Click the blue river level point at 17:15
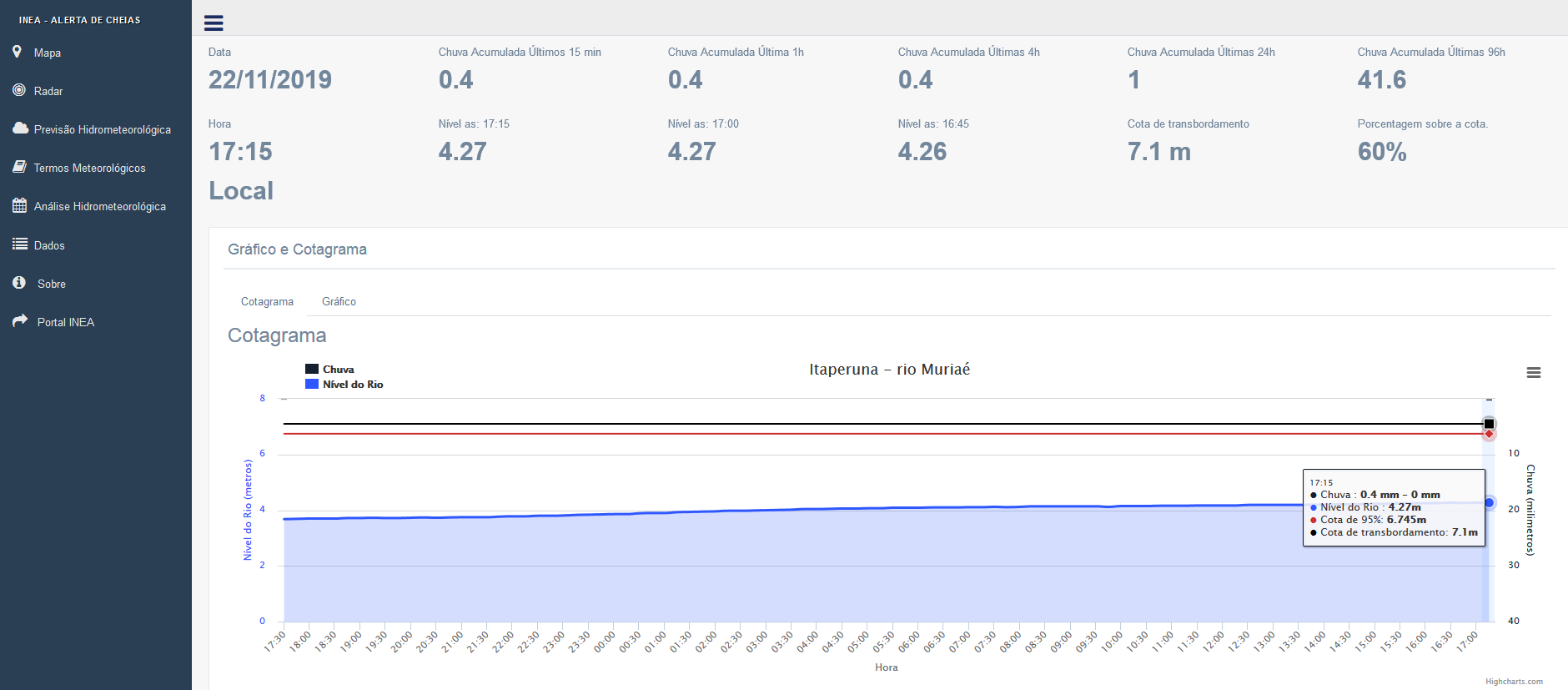Image resolution: width=1568 pixels, height=690 pixels. 1489,502
